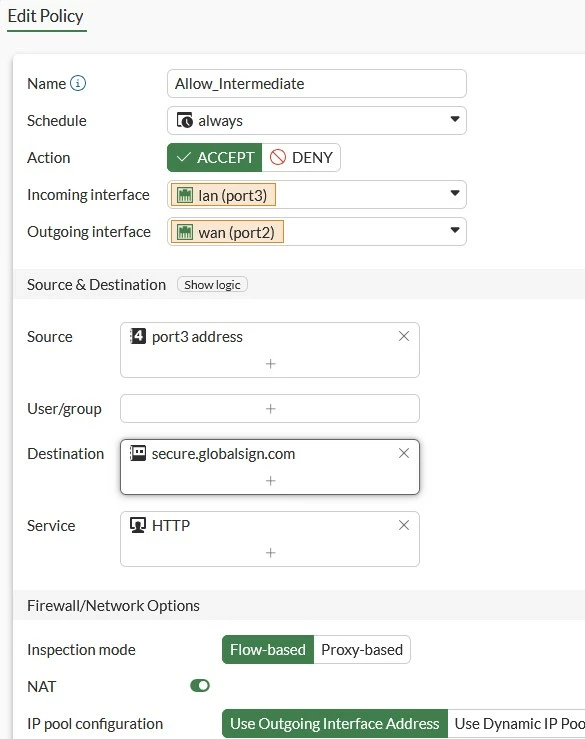Image resolution: width=585 pixels, height=739 pixels.
Task: Click the info icon next to Name
Action: coord(78,83)
